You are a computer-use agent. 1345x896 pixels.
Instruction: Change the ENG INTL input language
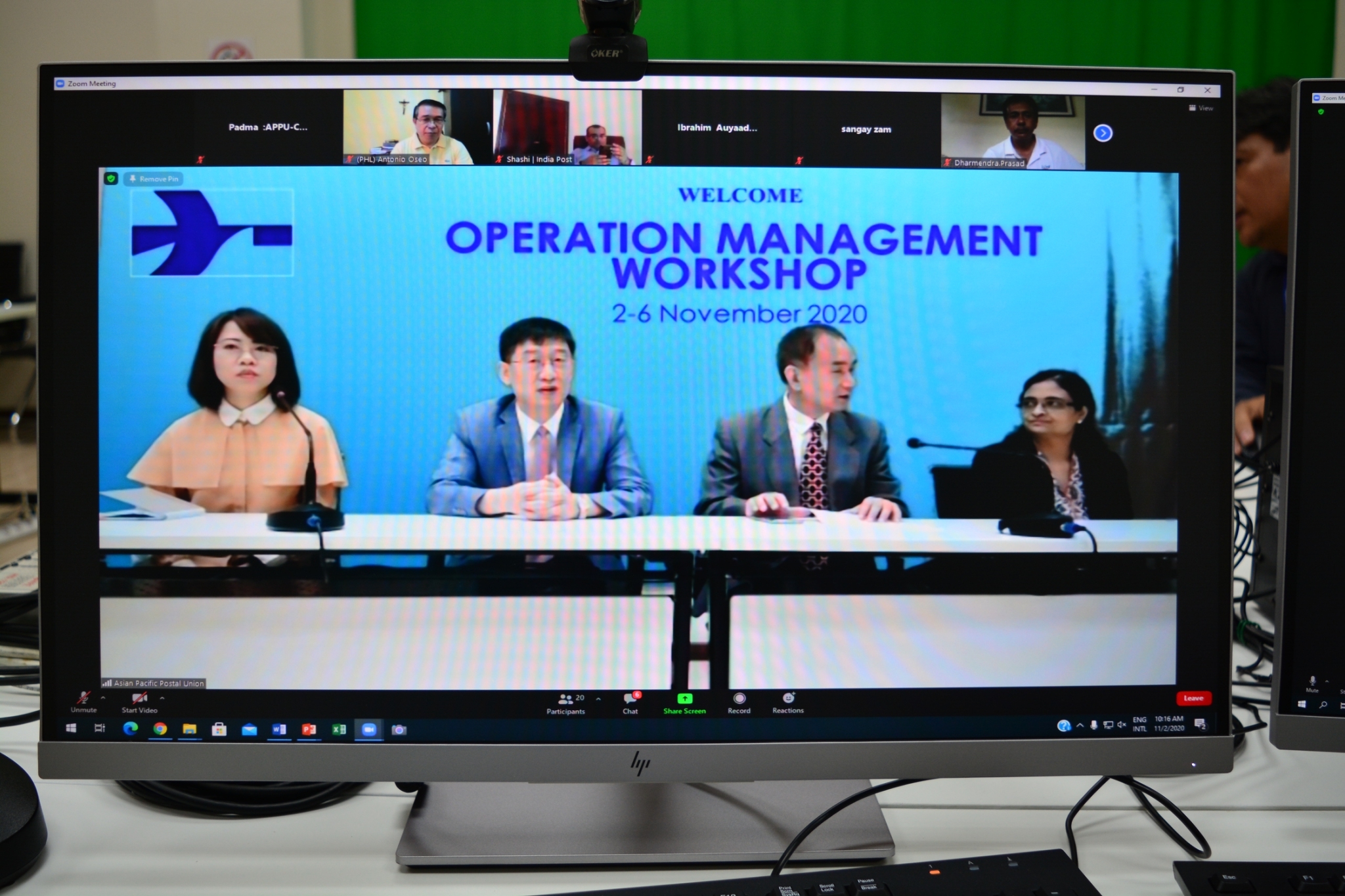[1139, 724]
